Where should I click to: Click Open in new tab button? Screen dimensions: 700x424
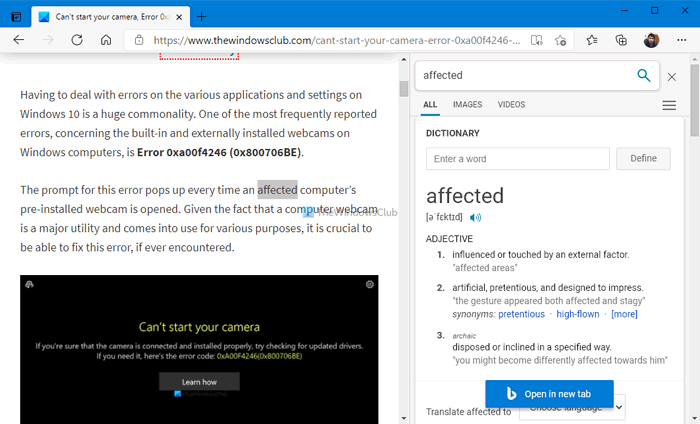pyautogui.click(x=549, y=394)
